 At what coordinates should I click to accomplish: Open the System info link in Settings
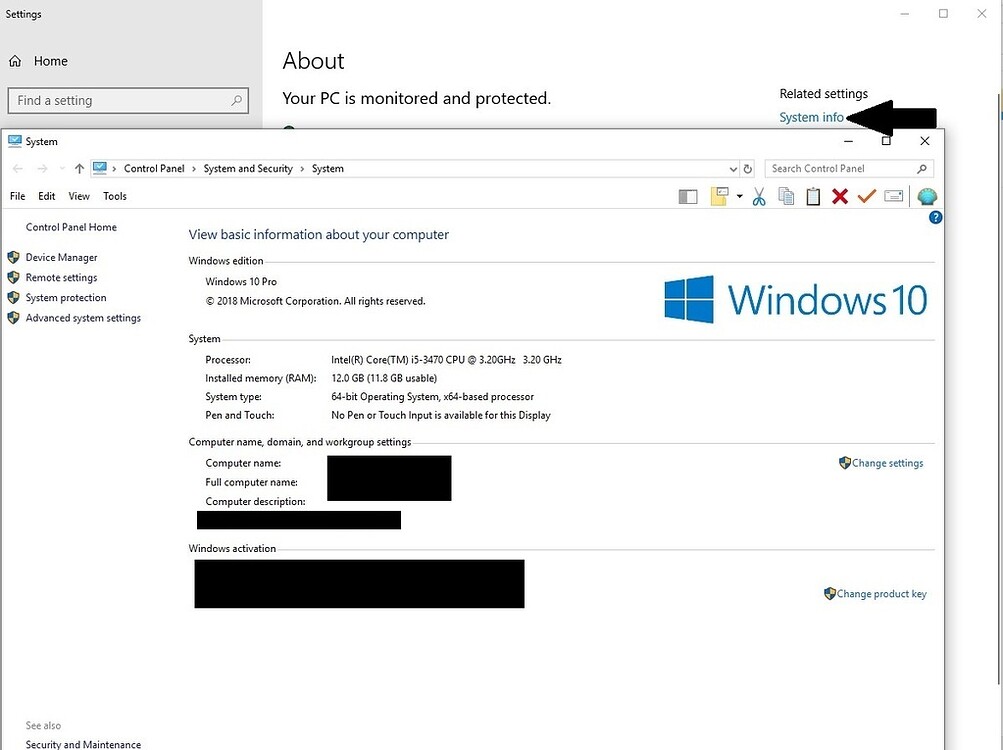pos(811,117)
